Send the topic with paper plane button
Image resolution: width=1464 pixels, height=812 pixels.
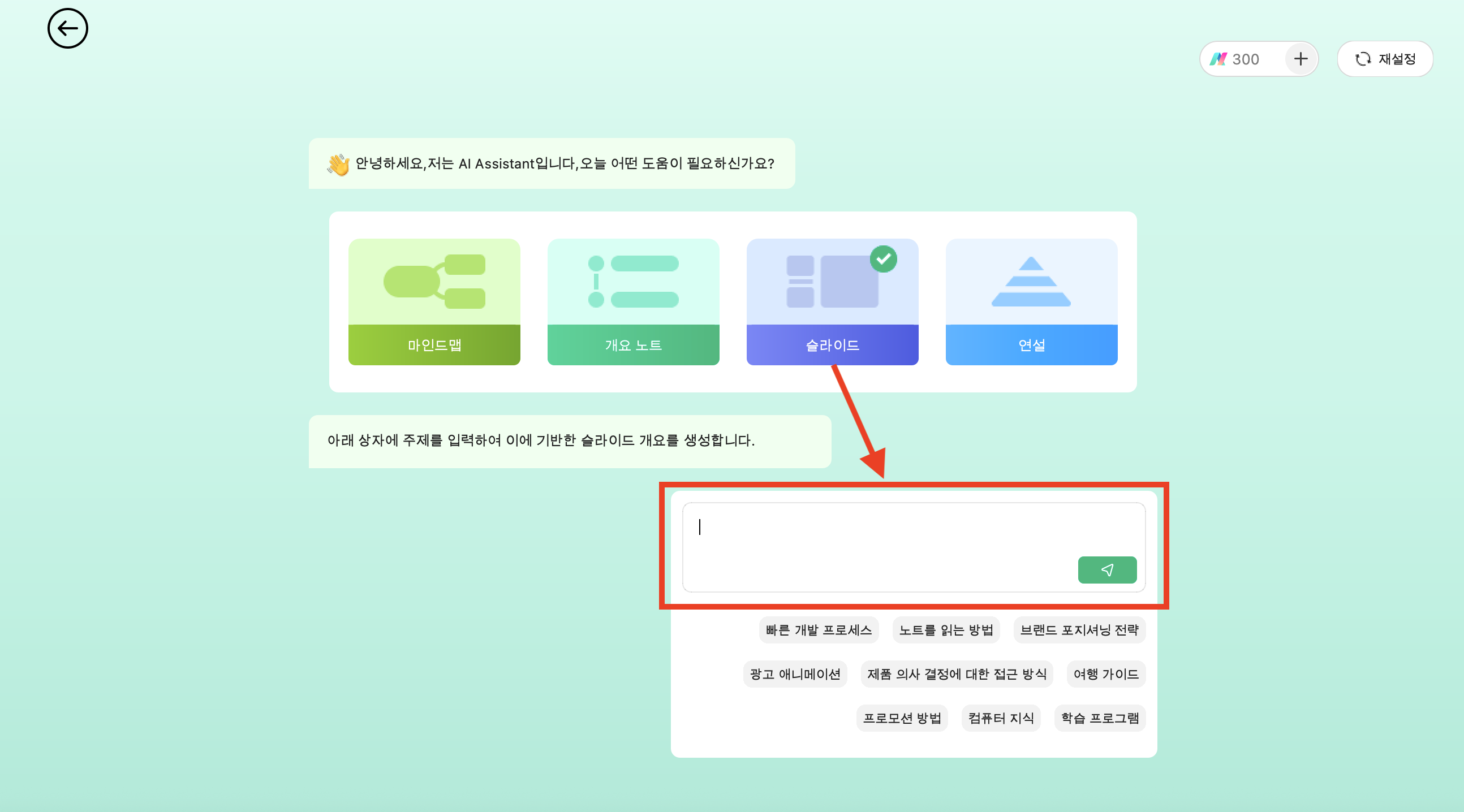point(1107,570)
